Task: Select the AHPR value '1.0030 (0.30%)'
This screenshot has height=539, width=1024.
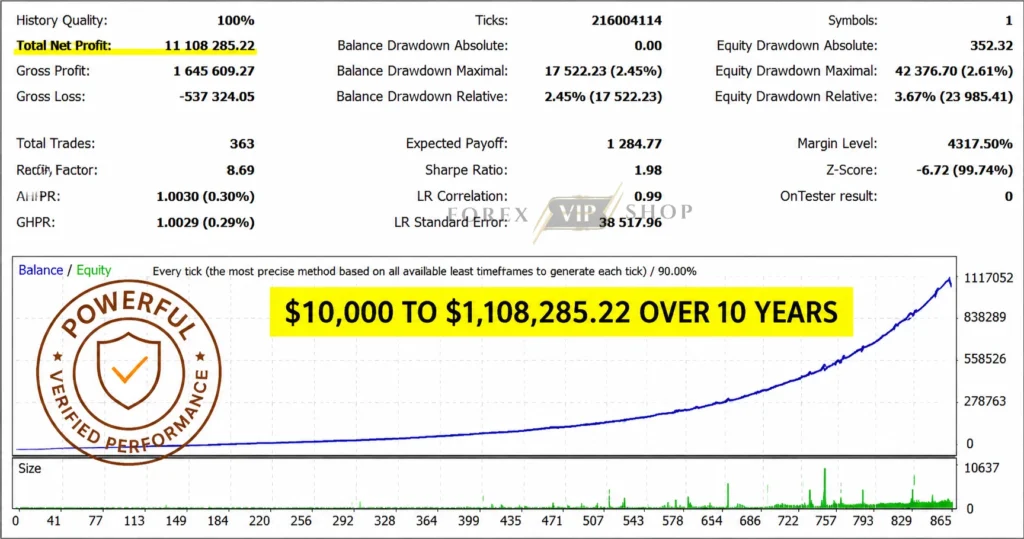Action: pos(206,196)
